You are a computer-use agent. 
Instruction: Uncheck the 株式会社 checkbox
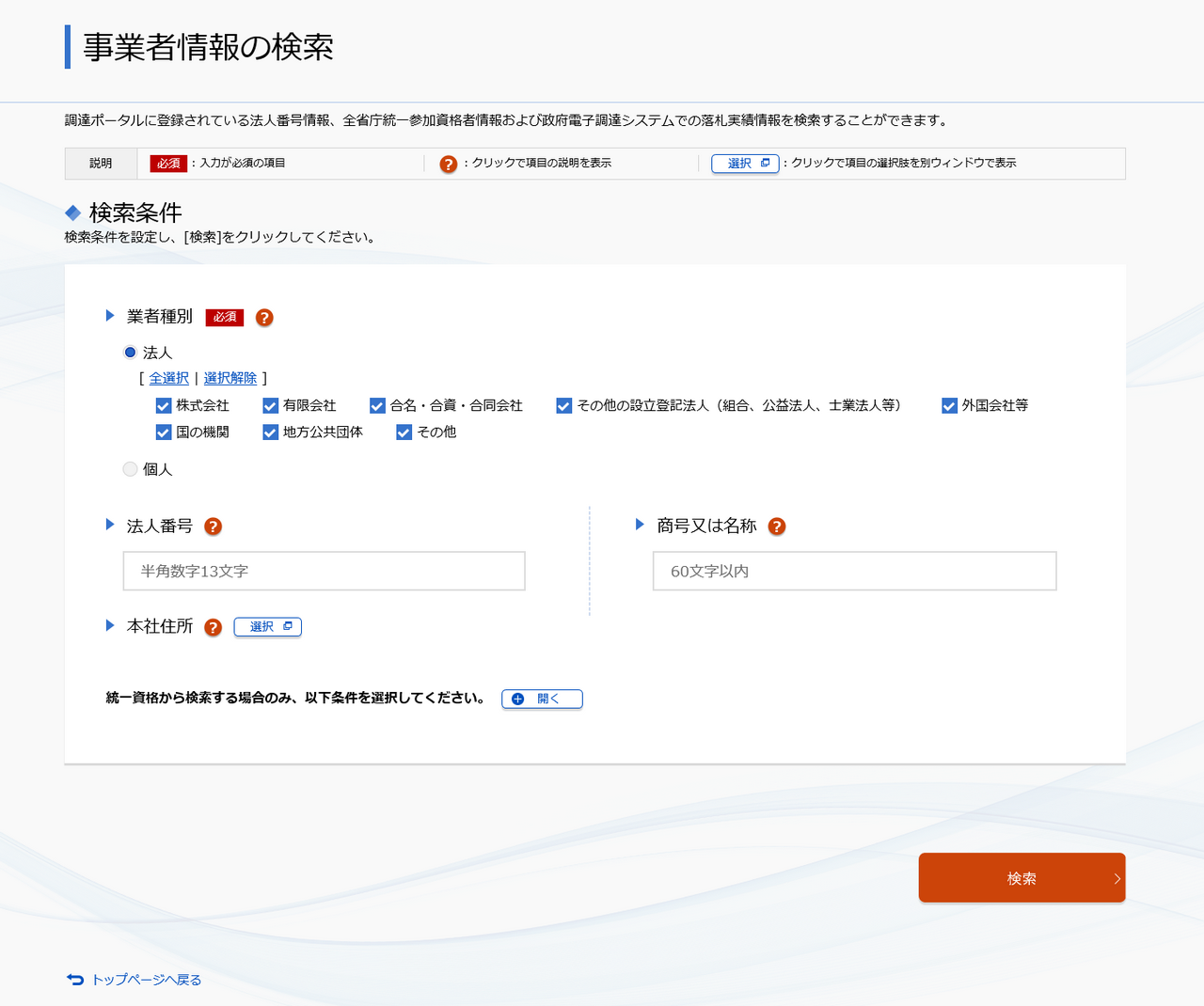pyautogui.click(x=164, y=406)
